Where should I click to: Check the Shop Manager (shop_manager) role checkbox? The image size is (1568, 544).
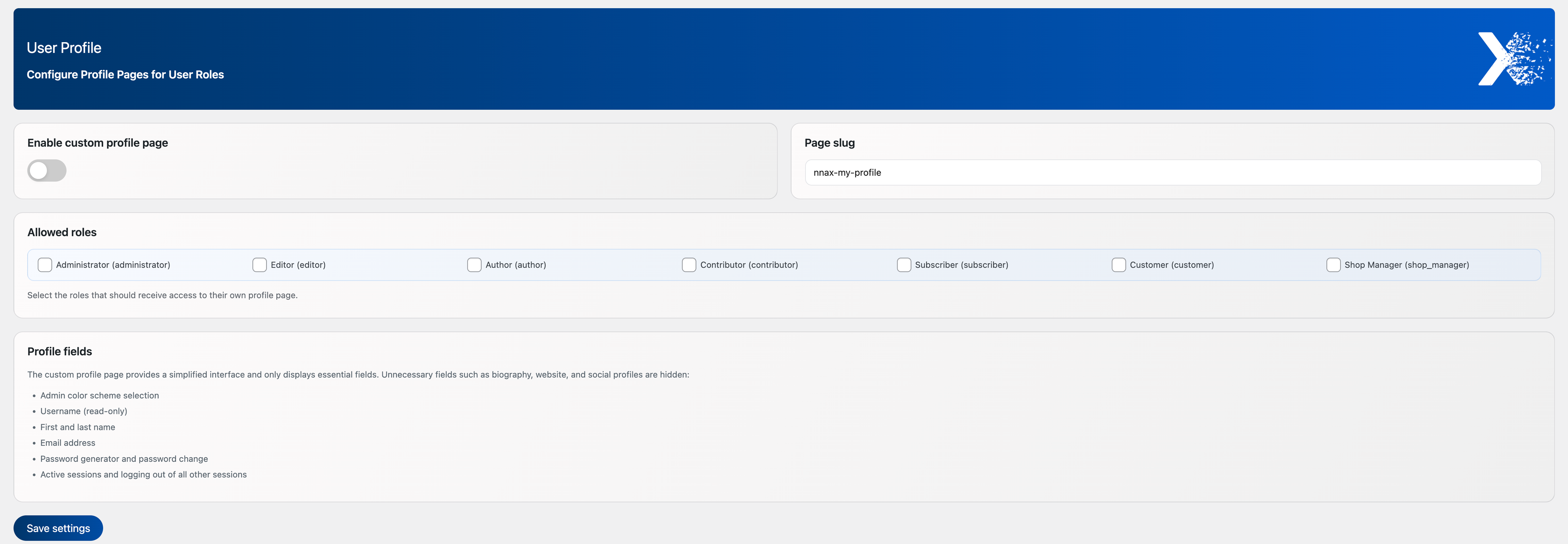click(x=1334, y=265)
